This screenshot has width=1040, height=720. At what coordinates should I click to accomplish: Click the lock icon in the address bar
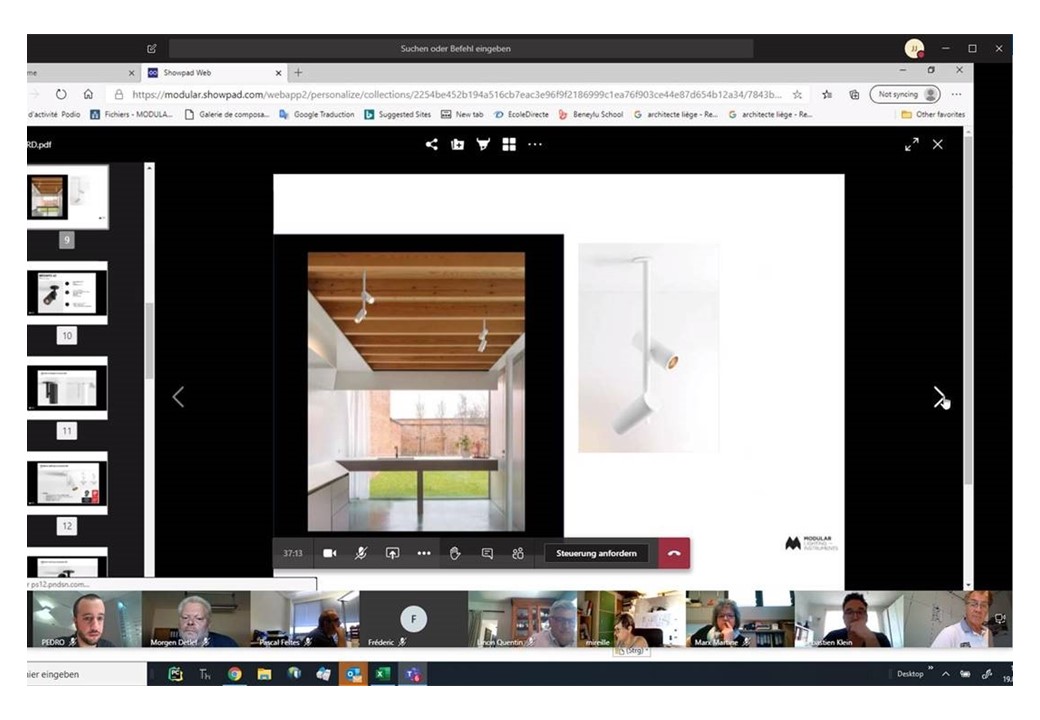pos(119,94)
